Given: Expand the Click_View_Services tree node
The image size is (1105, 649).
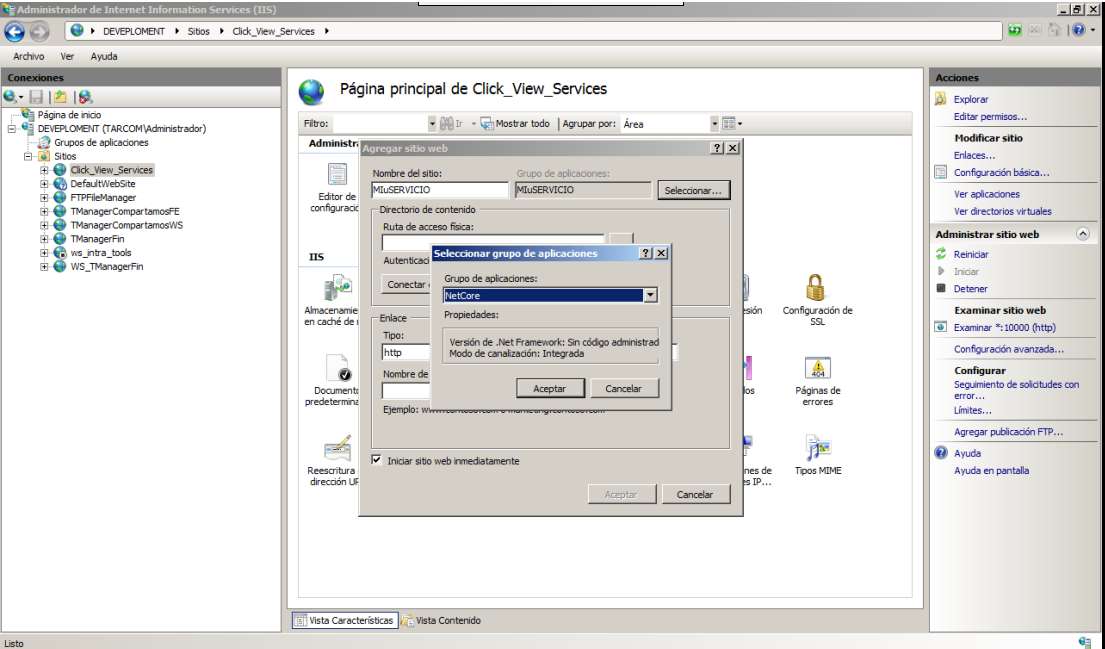Looking at the screenshot, I should [x=44, y=170].
